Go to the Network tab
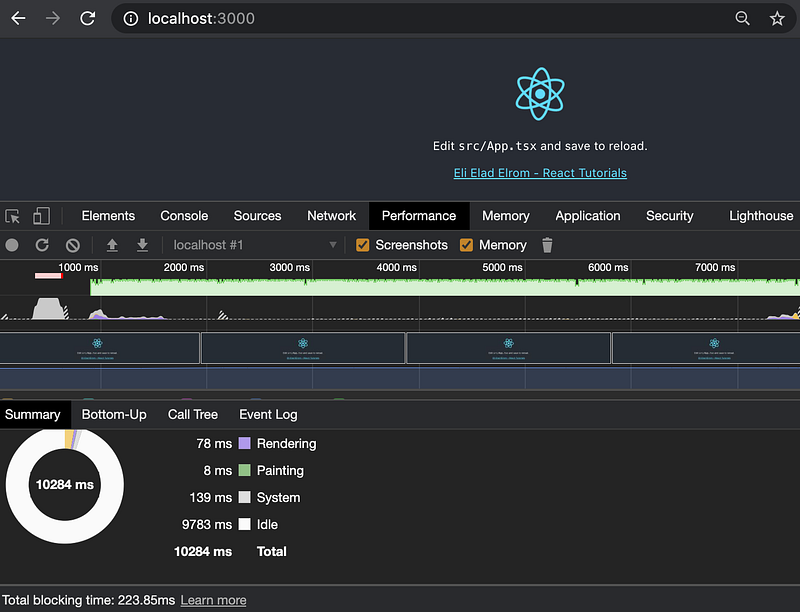 coord(332,216)
